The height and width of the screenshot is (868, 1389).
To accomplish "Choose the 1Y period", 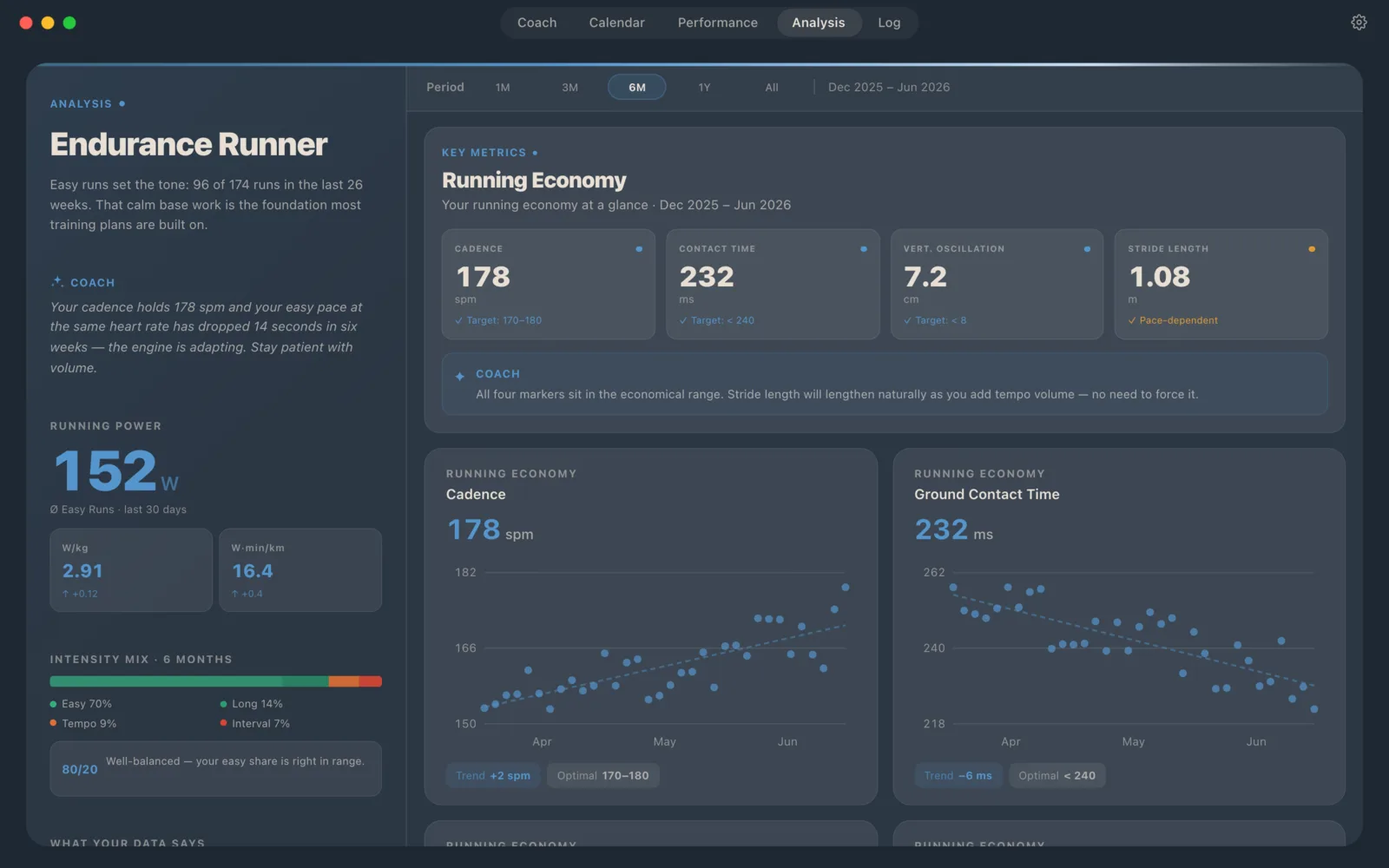I will coord(704,87).
